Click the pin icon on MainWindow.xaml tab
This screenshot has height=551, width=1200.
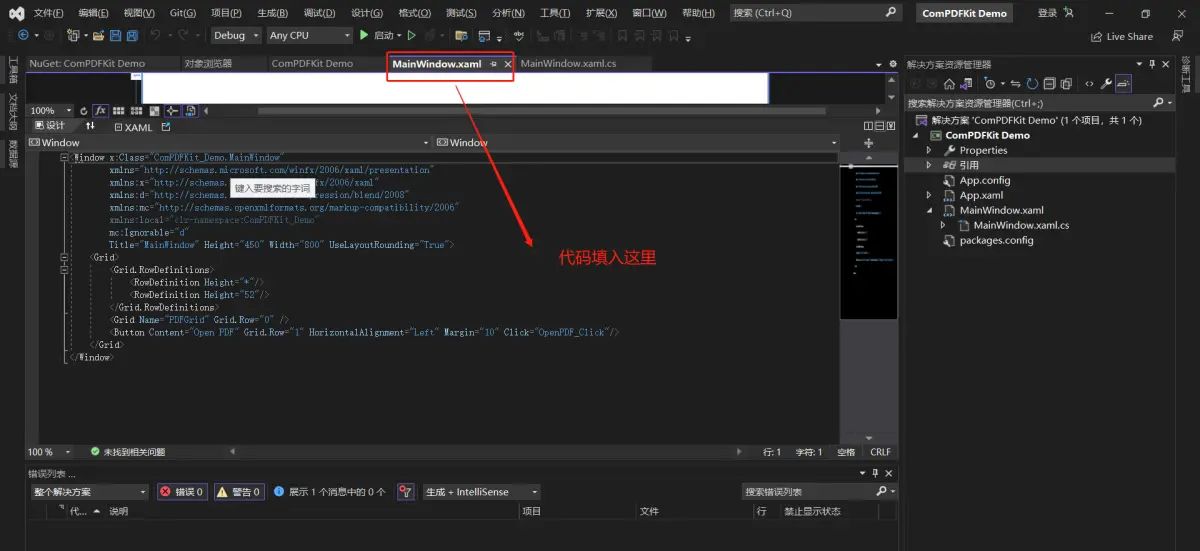tap(493, 64)
